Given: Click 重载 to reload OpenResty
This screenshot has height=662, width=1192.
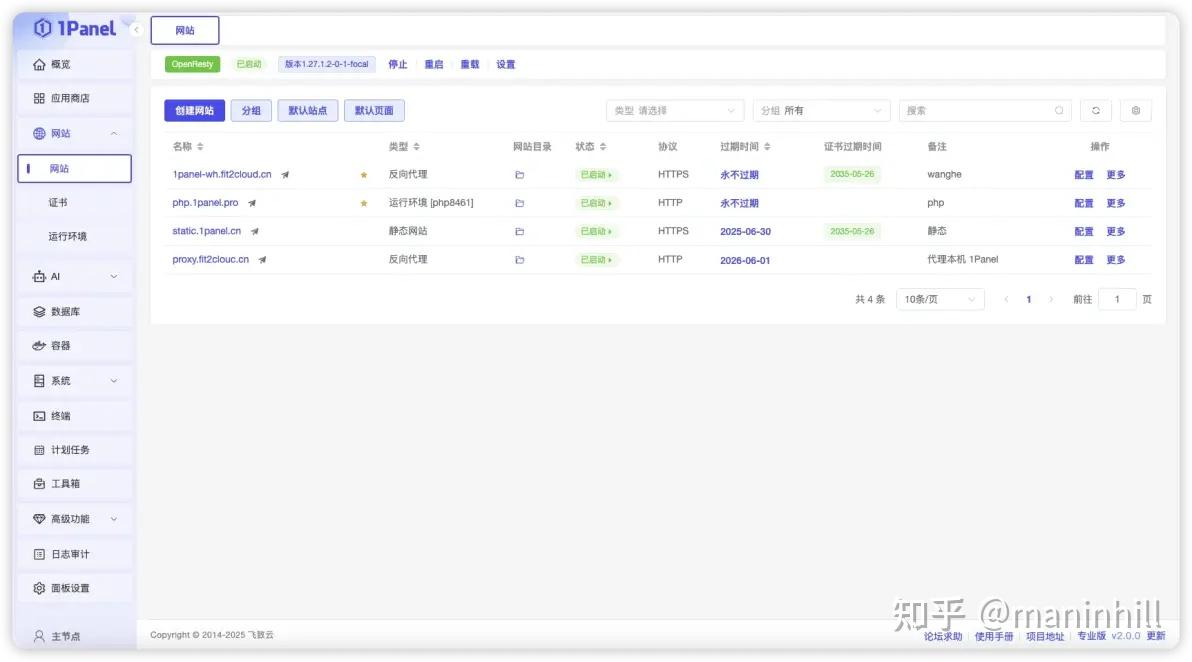Looking at the screenshot, I should (470, 65).
